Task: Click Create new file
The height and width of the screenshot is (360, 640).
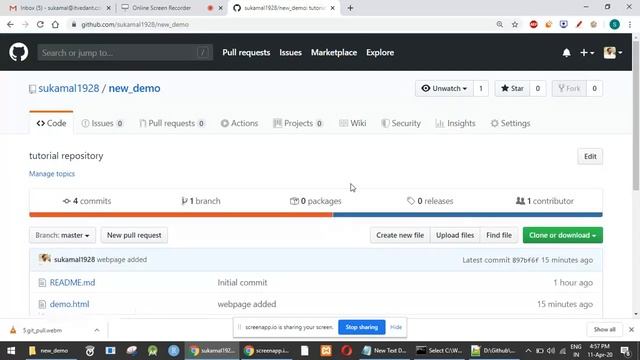Action: coord(400,235)
